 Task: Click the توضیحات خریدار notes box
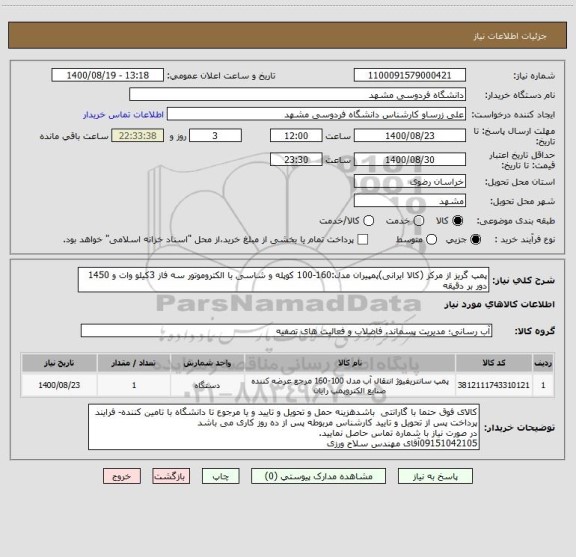coord(284,427)
